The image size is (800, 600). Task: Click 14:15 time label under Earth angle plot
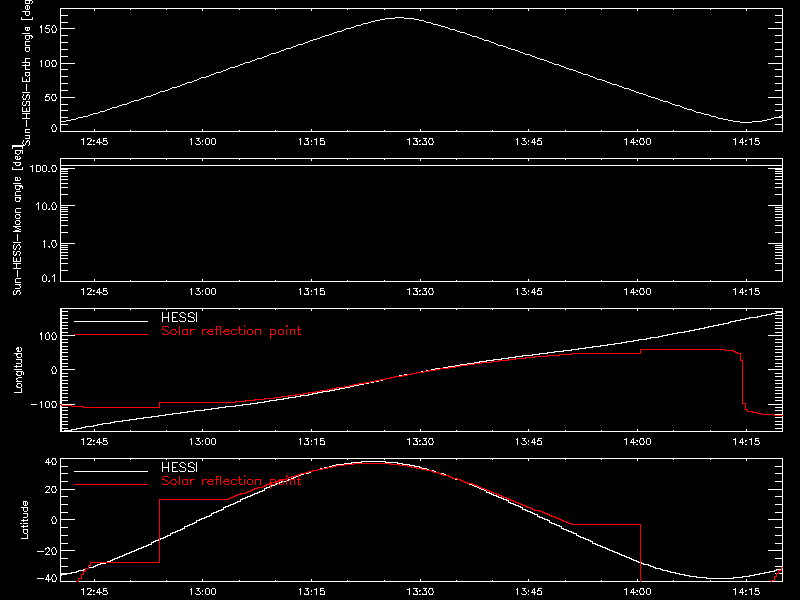[746, 141]
